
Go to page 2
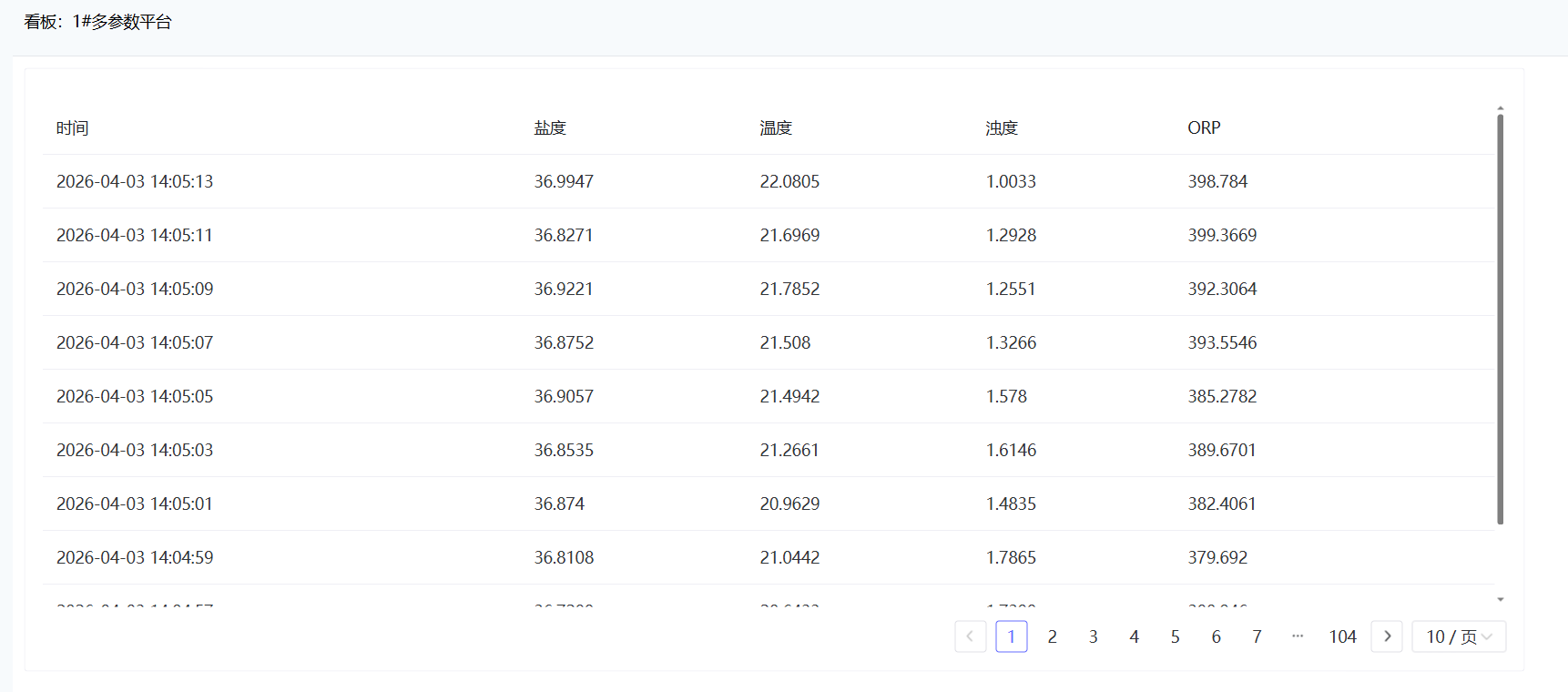click(1053, 636)
